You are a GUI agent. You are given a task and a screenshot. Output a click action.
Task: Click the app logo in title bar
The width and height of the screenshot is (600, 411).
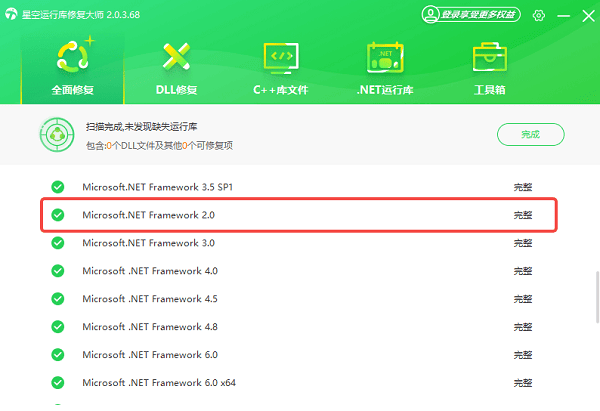(11, 14)
